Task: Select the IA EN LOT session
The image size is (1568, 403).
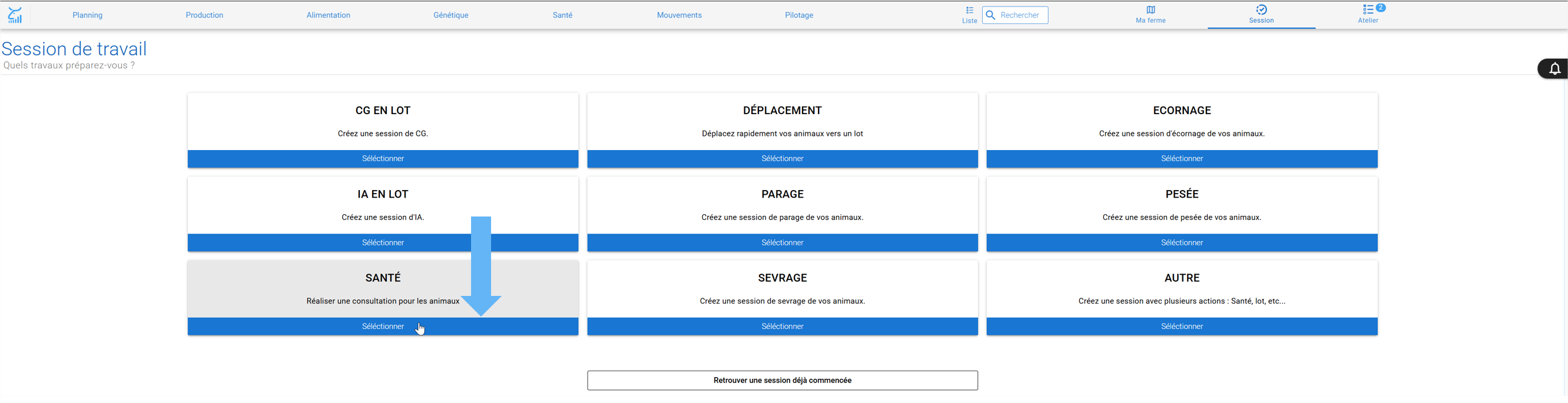Action: [x=383, y=242]
